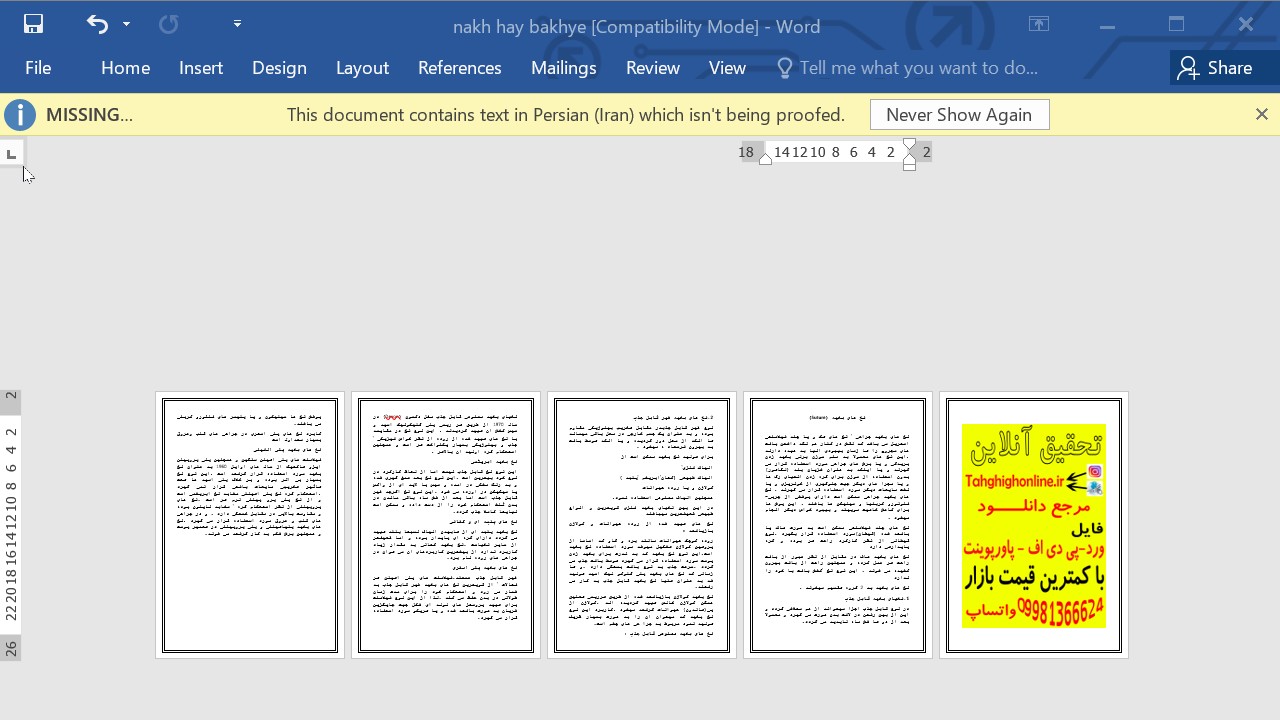Open Ribbon Display Options
Image resolution: width=1280 pixels, height=720 pixels.
[x=1039, y=24]
